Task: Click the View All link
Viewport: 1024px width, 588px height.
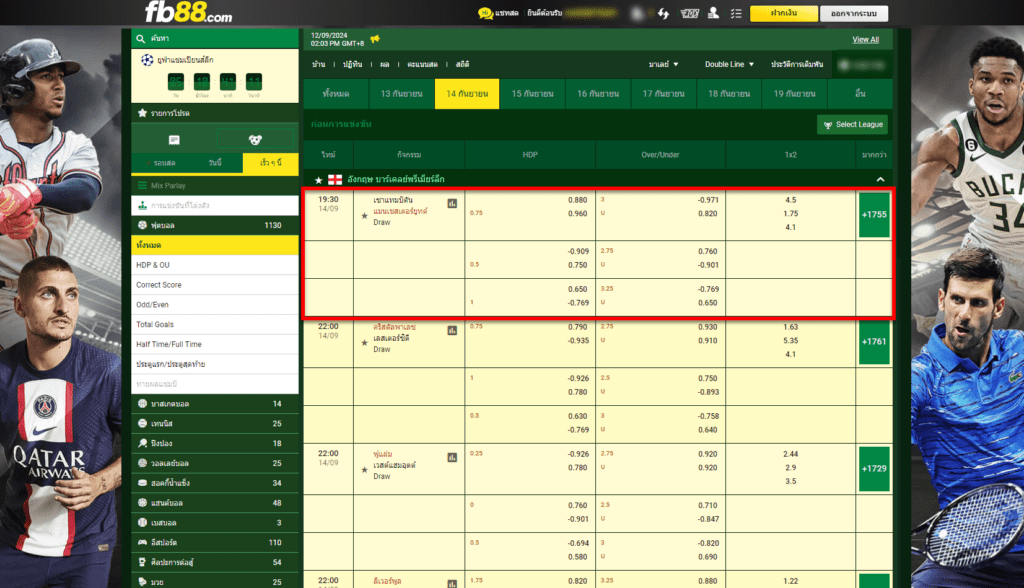Action: click(x=865, y=40)
